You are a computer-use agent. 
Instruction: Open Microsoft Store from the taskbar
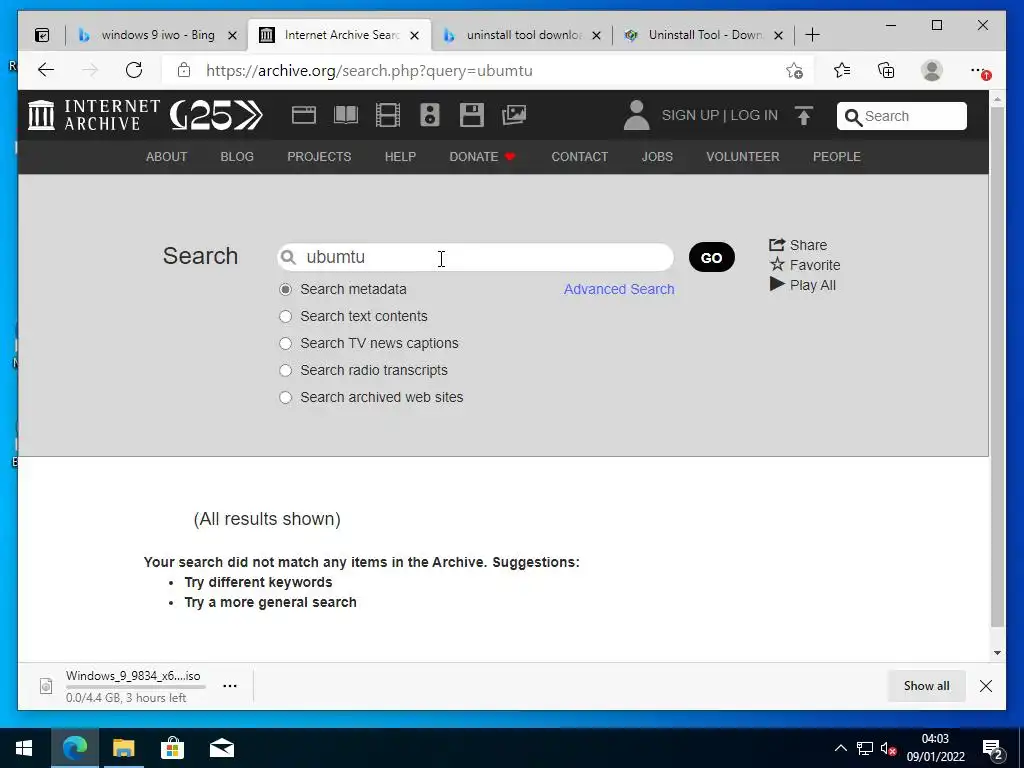(x=172, y=748)
